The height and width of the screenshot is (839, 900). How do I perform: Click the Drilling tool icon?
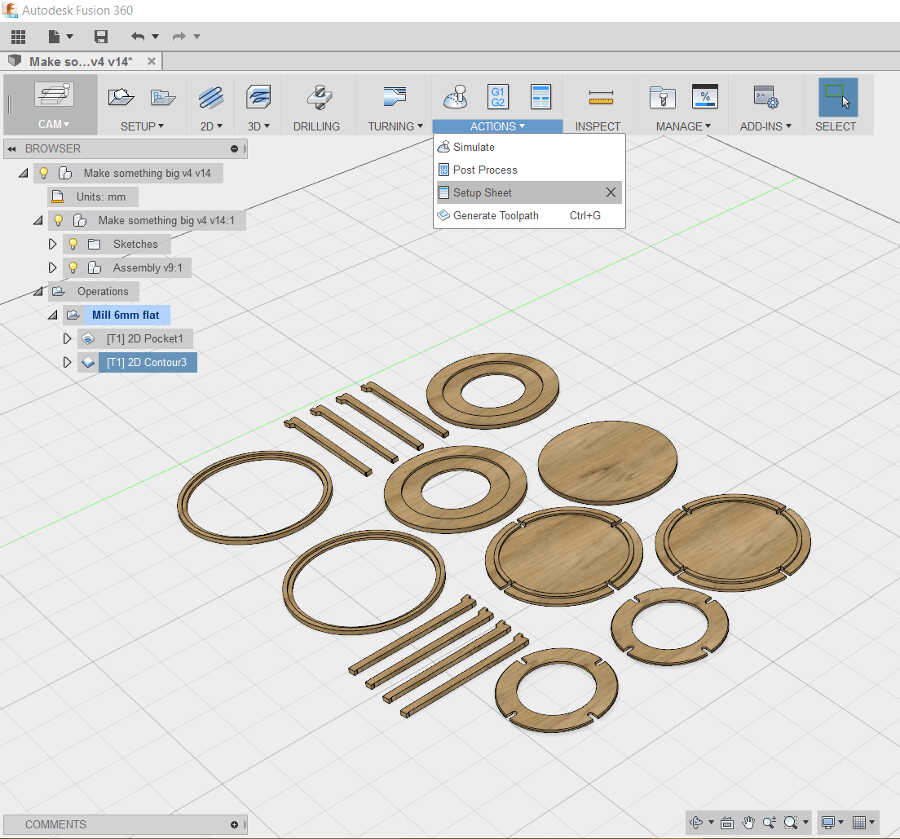pos(319,97)
